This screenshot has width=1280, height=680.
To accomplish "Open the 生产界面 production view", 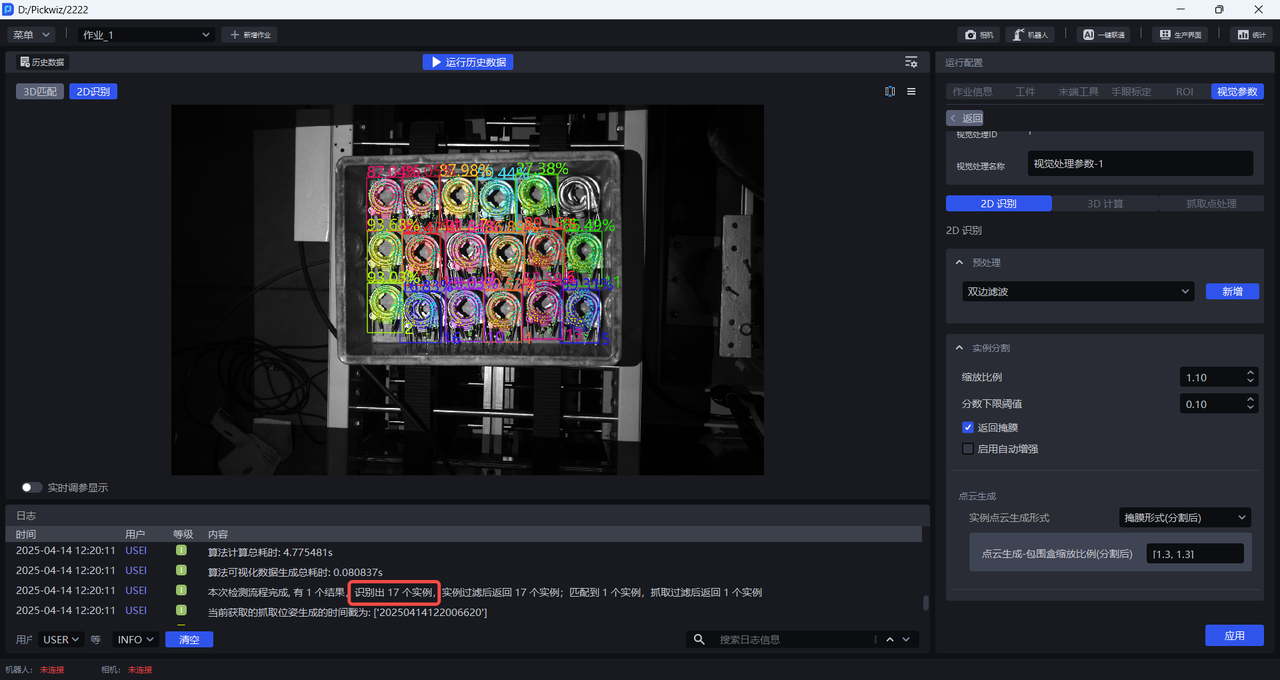I will [x=1180, y=35].
